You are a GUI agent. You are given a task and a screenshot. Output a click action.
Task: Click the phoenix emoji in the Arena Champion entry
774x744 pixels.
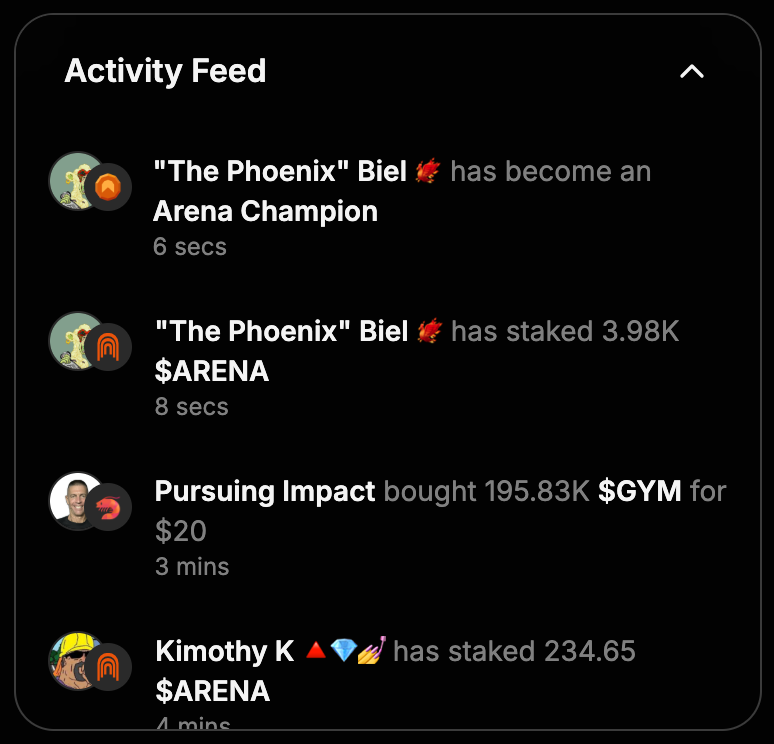tap(428, 172)
